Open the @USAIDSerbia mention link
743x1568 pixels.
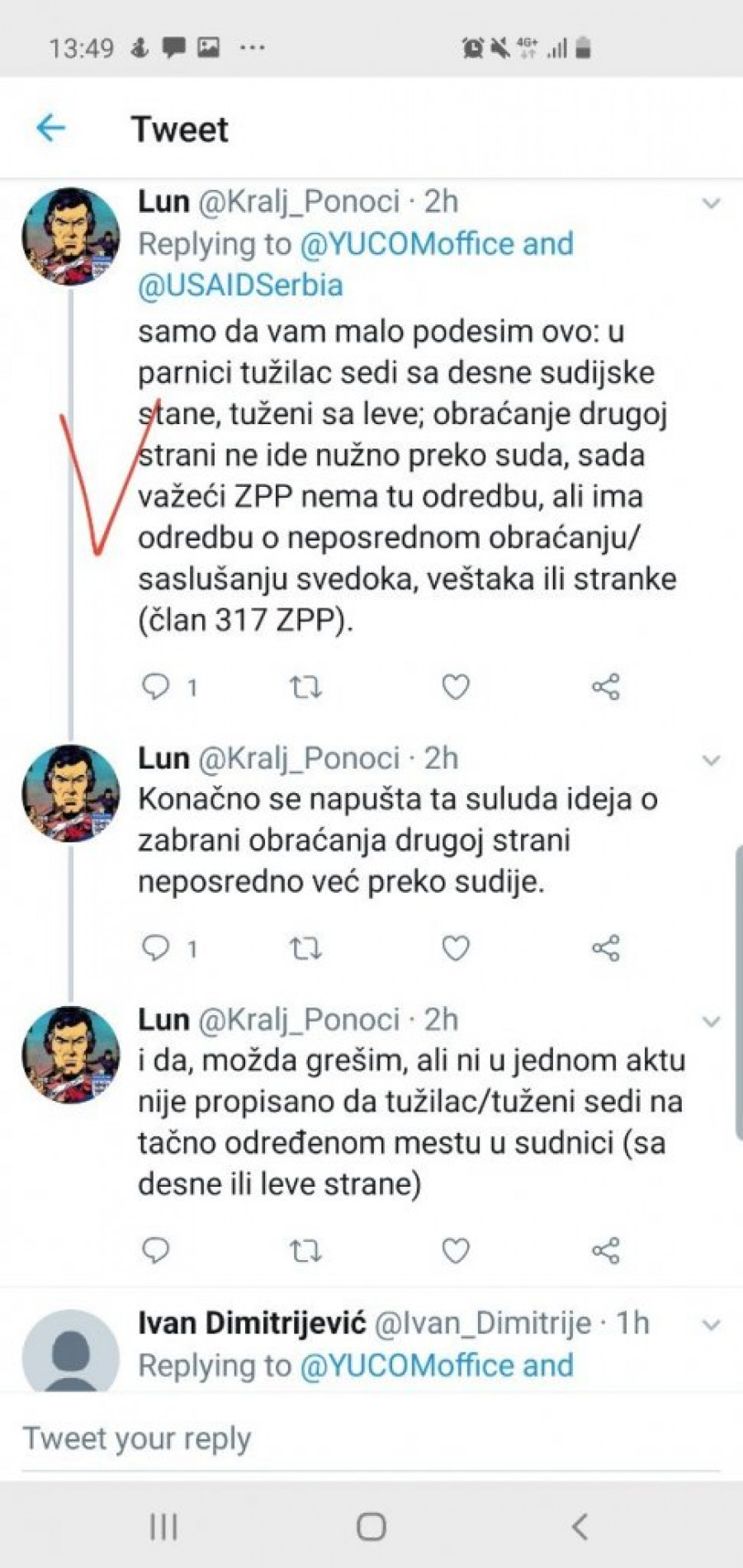[240, 285]
